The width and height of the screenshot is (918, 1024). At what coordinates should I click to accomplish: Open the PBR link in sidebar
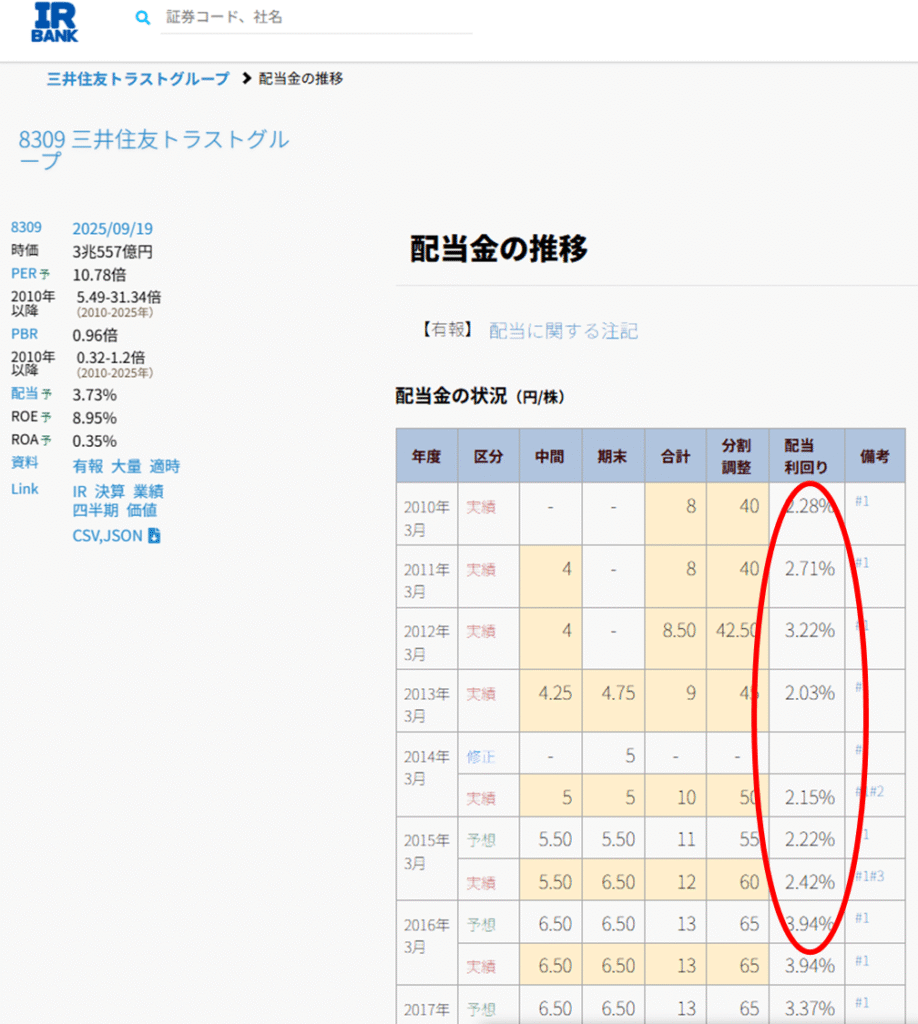point(24,334)
